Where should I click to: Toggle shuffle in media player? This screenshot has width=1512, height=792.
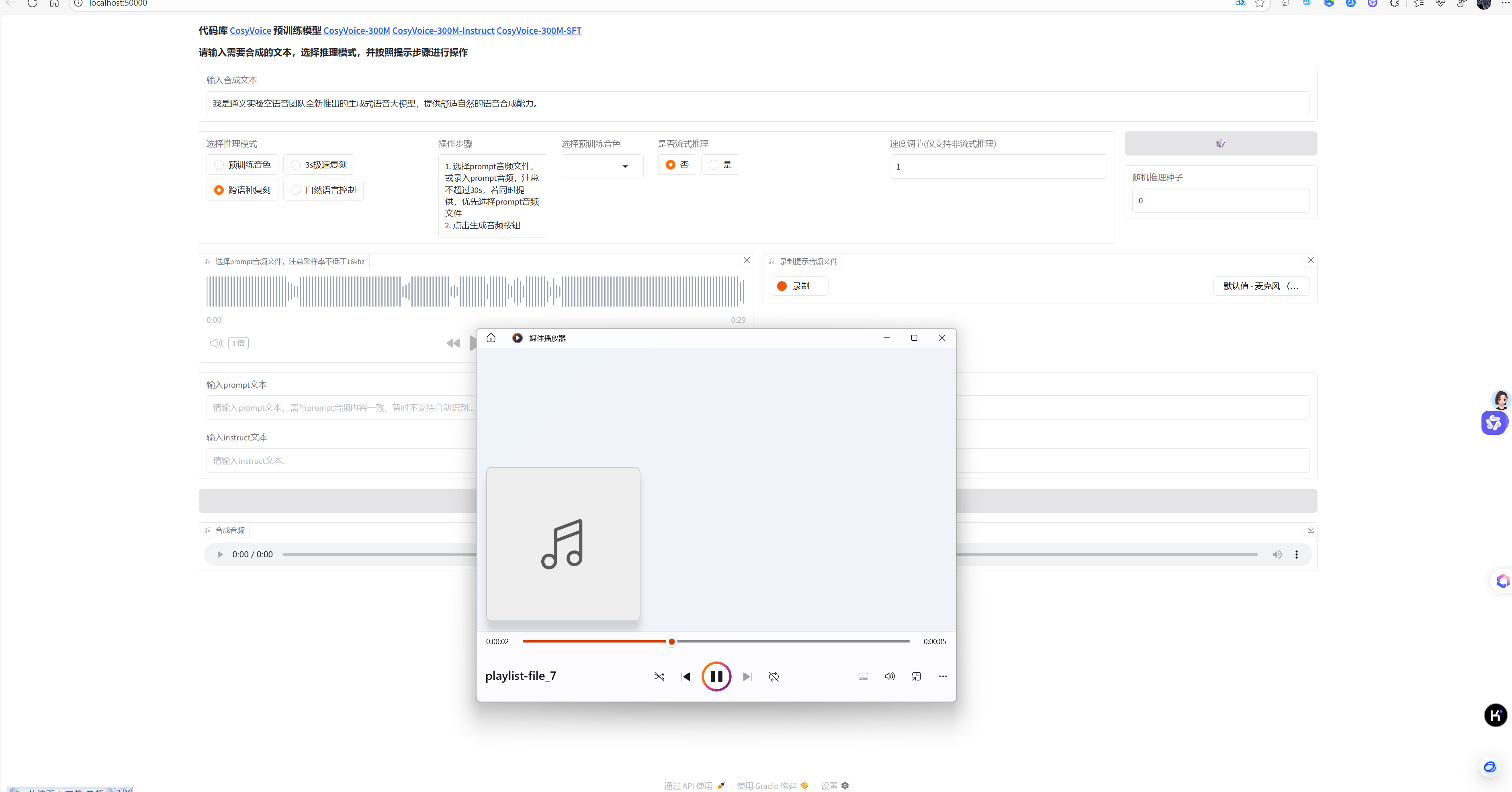[x=659, y=676]
